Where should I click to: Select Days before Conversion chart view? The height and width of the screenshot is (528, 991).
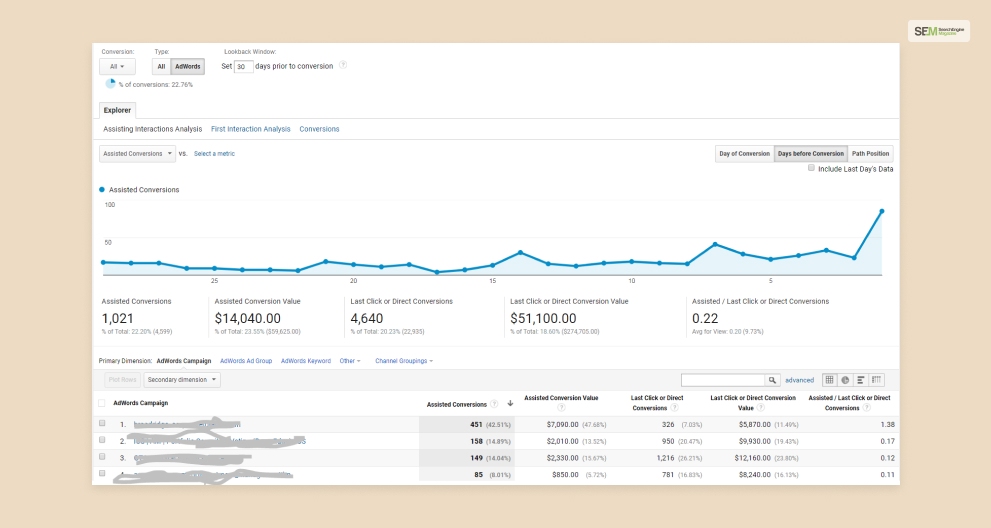click(811, 154)
